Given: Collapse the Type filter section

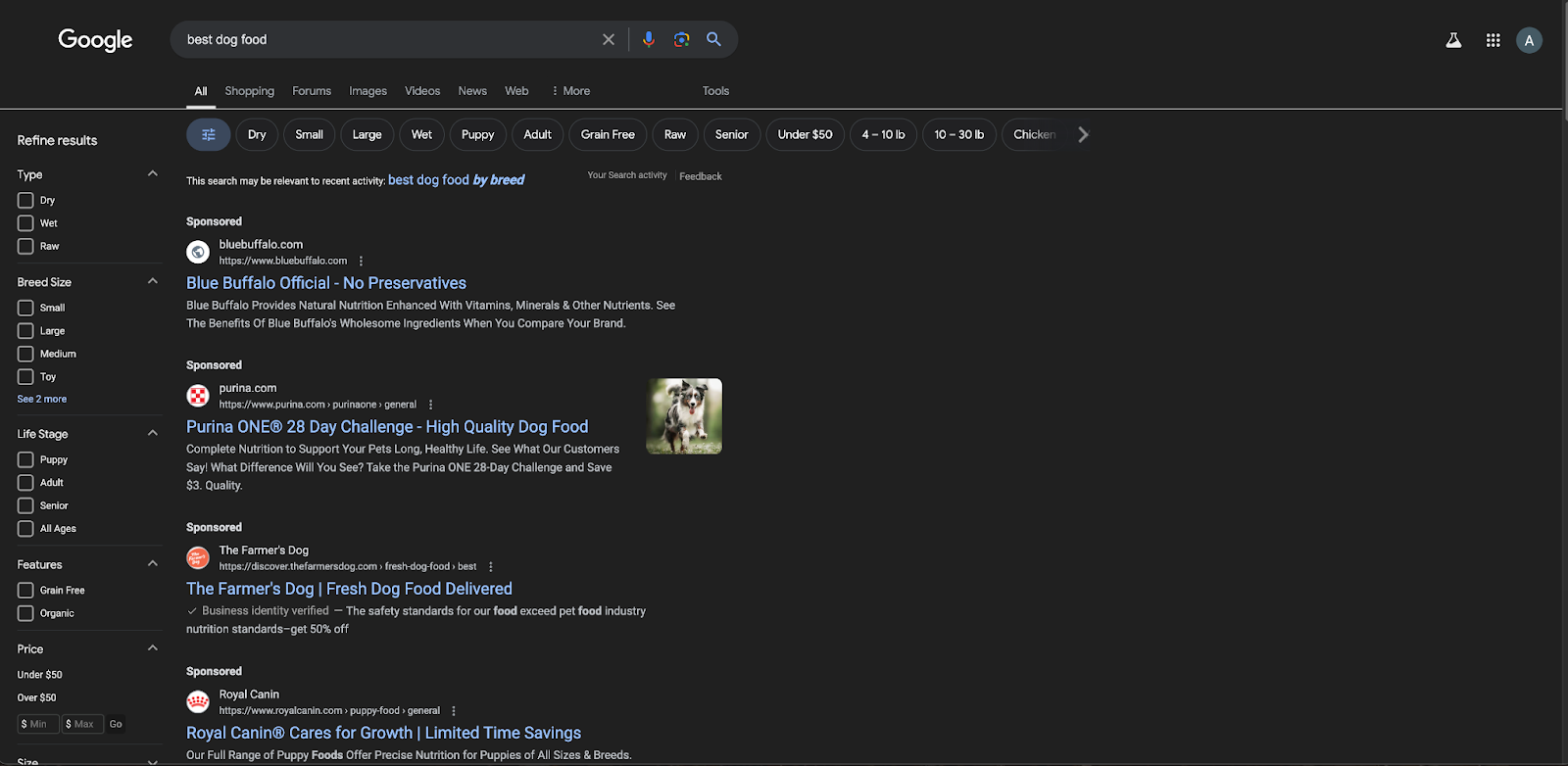Looking at the screenshot, I should 152,173.
